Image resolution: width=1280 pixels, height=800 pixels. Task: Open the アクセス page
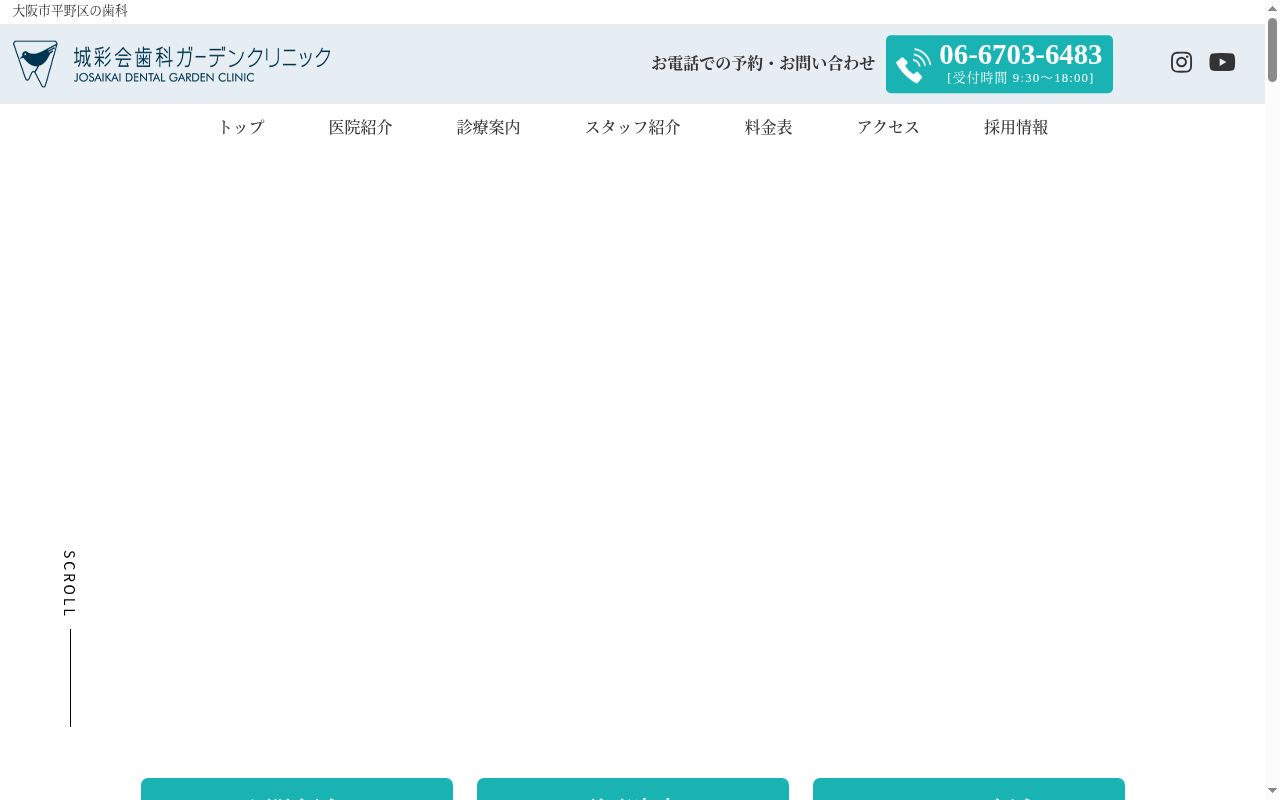pyautogui.click(x=889, y=127)
